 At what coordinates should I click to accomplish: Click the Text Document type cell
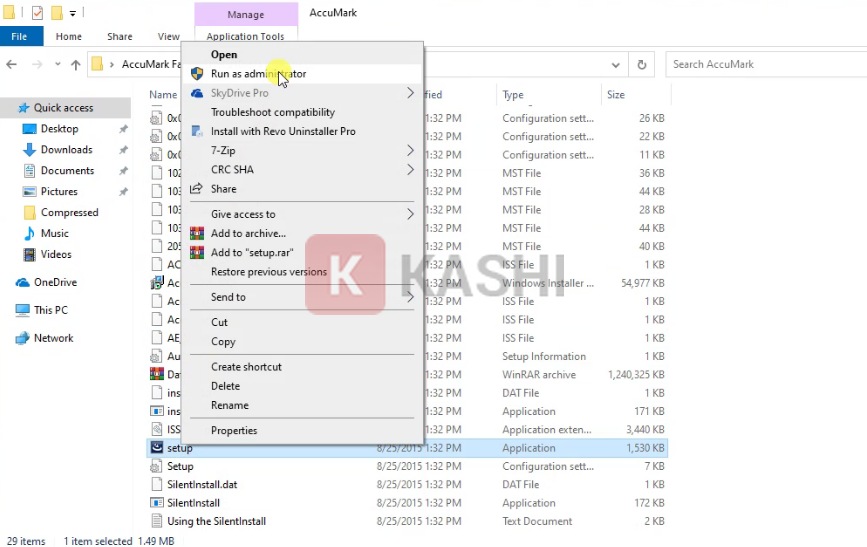tap(537, 521)
